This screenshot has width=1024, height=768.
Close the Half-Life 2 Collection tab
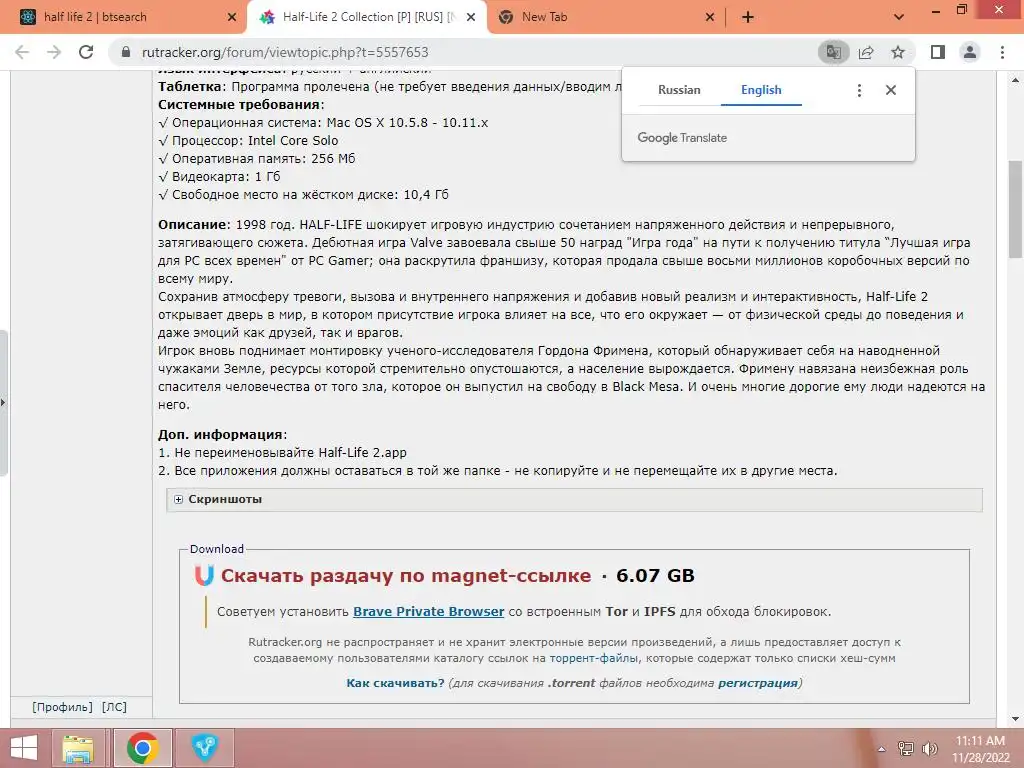coord(471,17)
